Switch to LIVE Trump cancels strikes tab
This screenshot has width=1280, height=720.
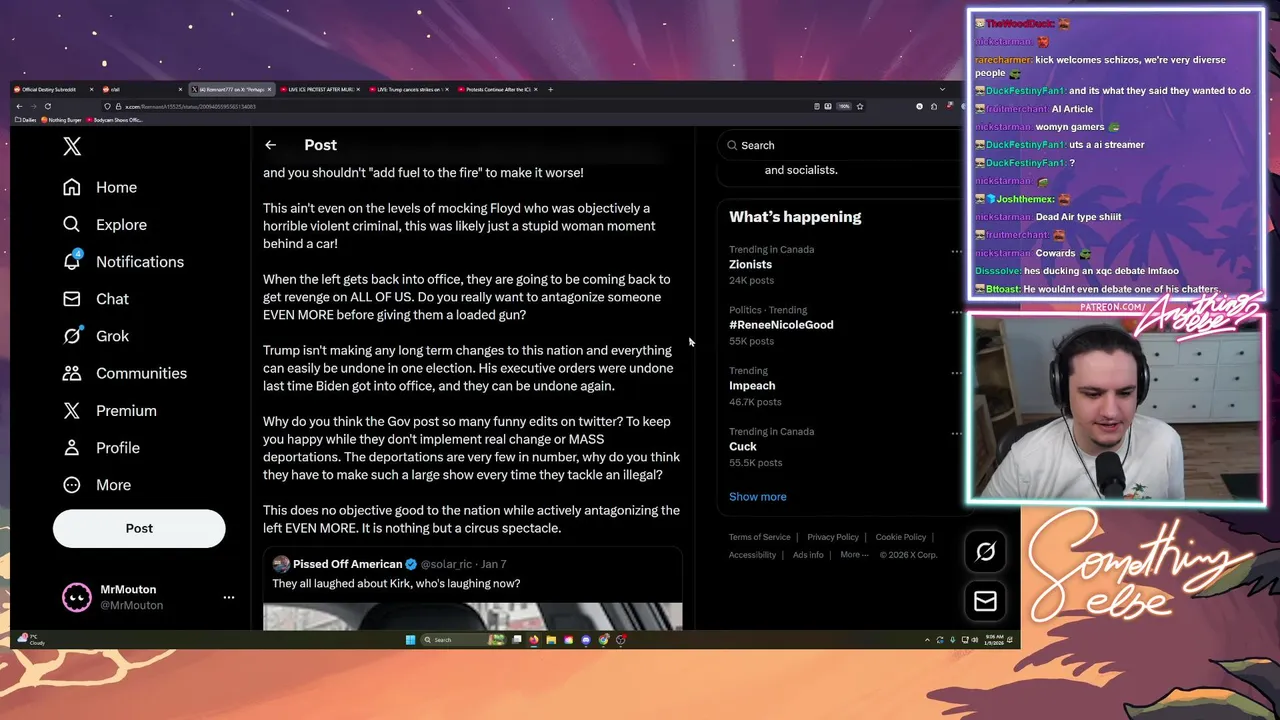click(410, 90)
